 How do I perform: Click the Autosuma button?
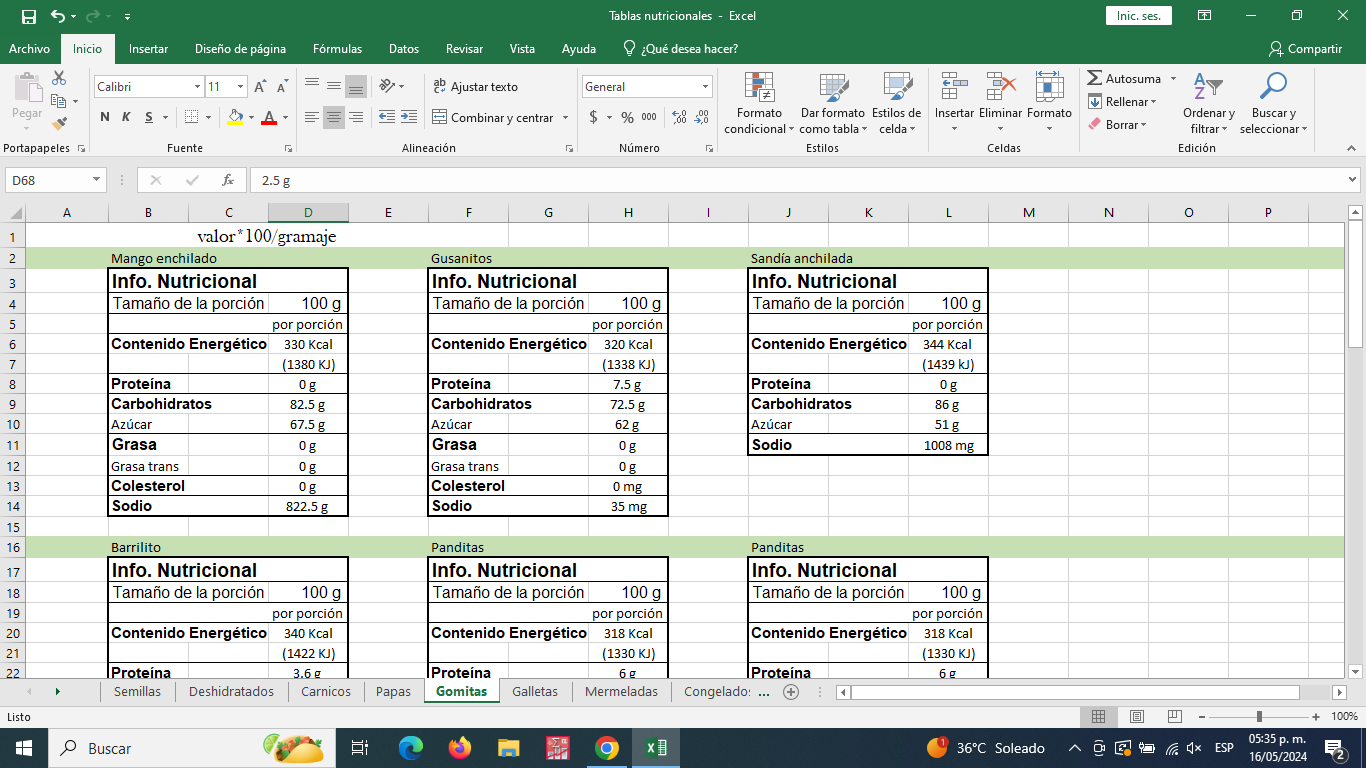[1124, 78]
